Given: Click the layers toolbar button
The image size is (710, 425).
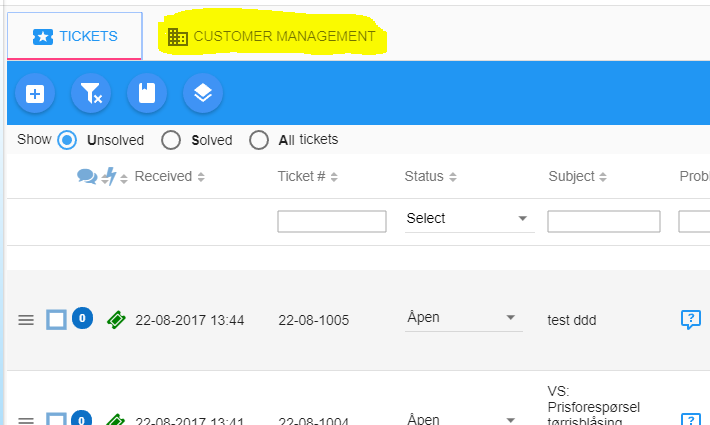Looking at the screenshot, I should click(203, 94).
